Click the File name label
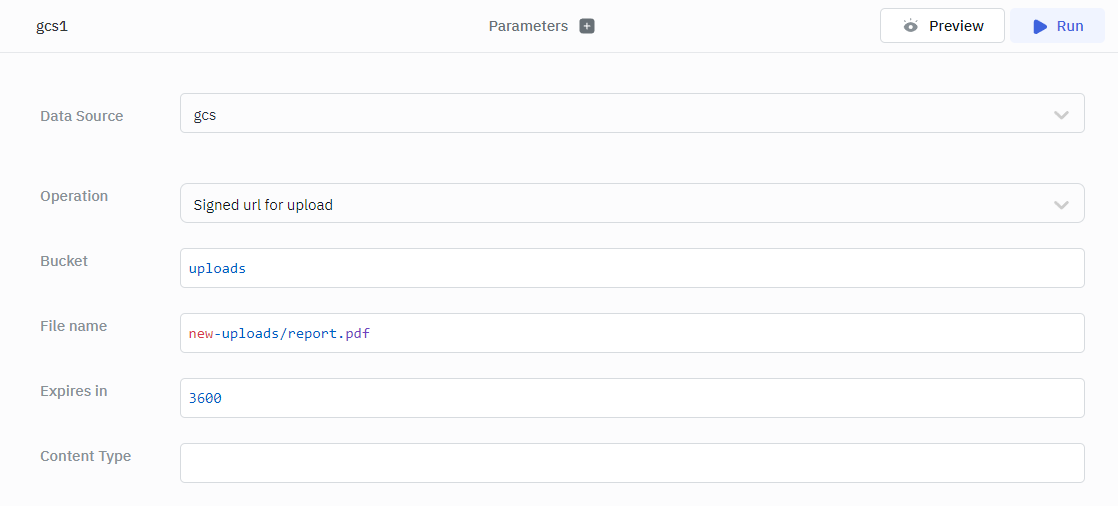Image resolution: width=1118 pixels, height=506 pixels. tap(73, 326)
